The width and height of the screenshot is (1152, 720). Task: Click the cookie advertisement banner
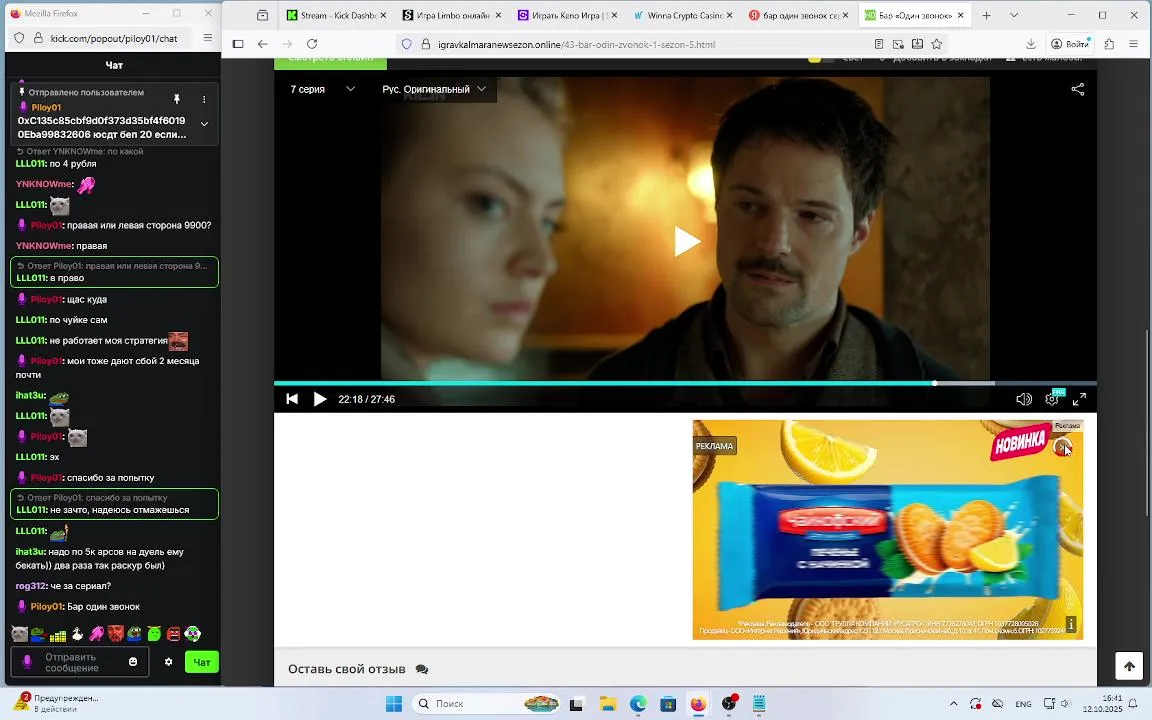[888, 529]
